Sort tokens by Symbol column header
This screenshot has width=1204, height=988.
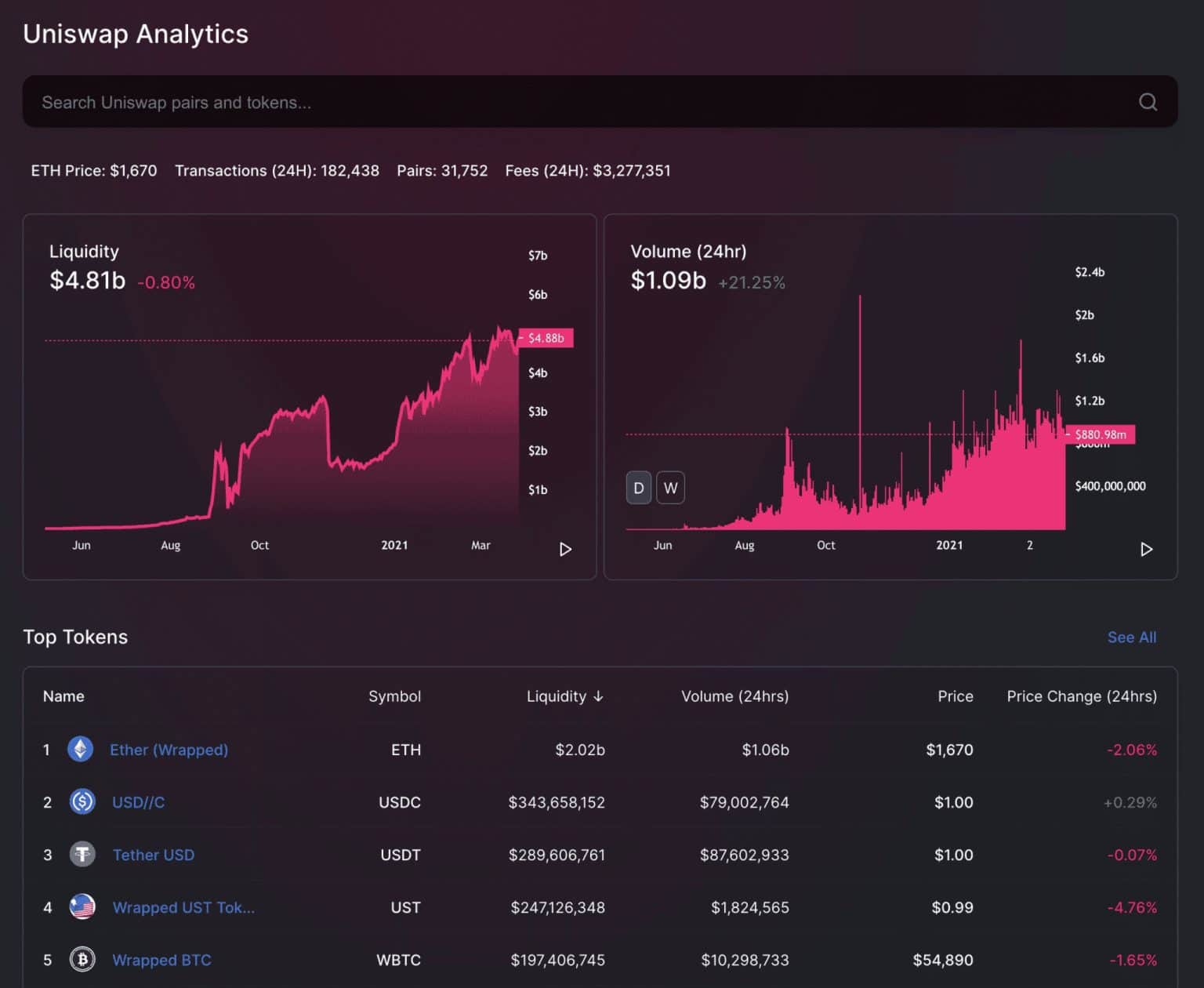[394, 696]
